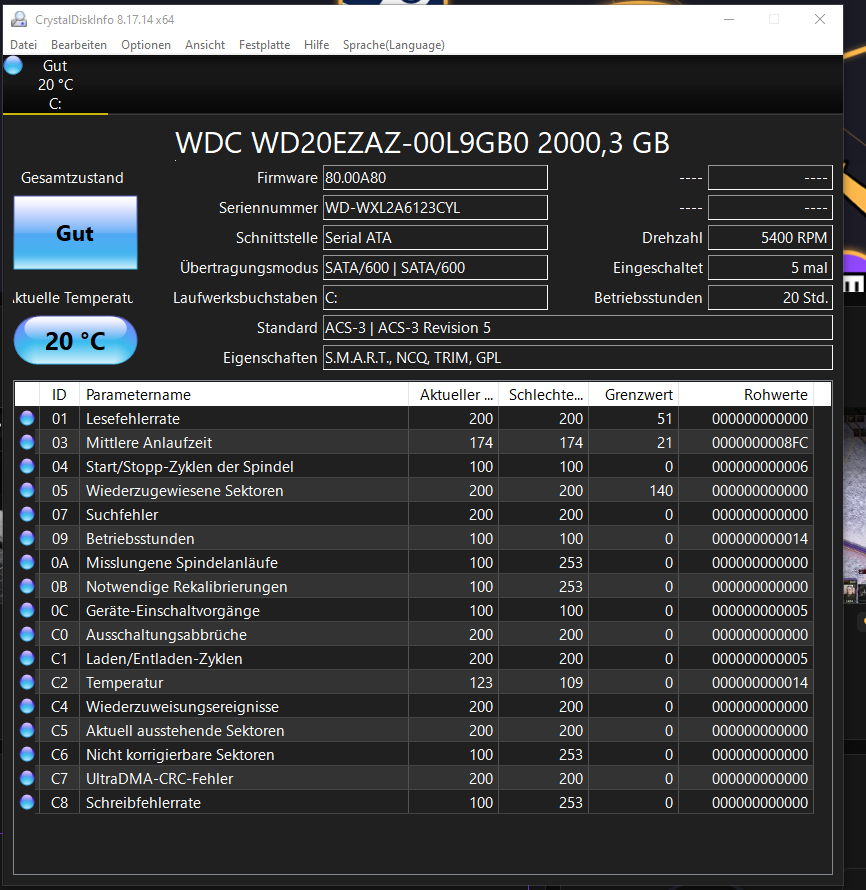866x890 pixels.
Task: Click Grenzwert 140 in Wiederzugewiesene Sektoren row
Action: point(661,490)
